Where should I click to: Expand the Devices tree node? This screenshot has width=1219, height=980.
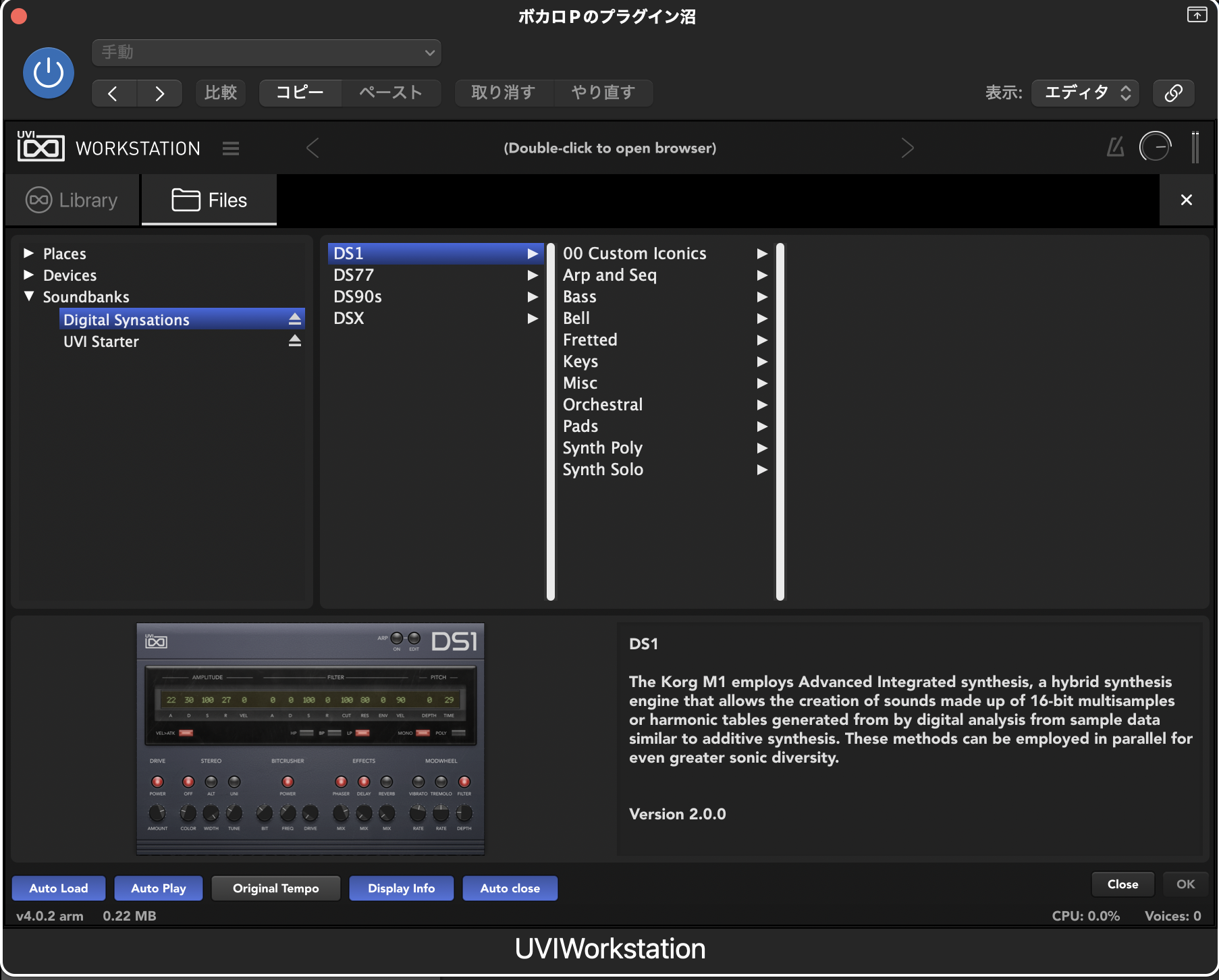[28, 275]
